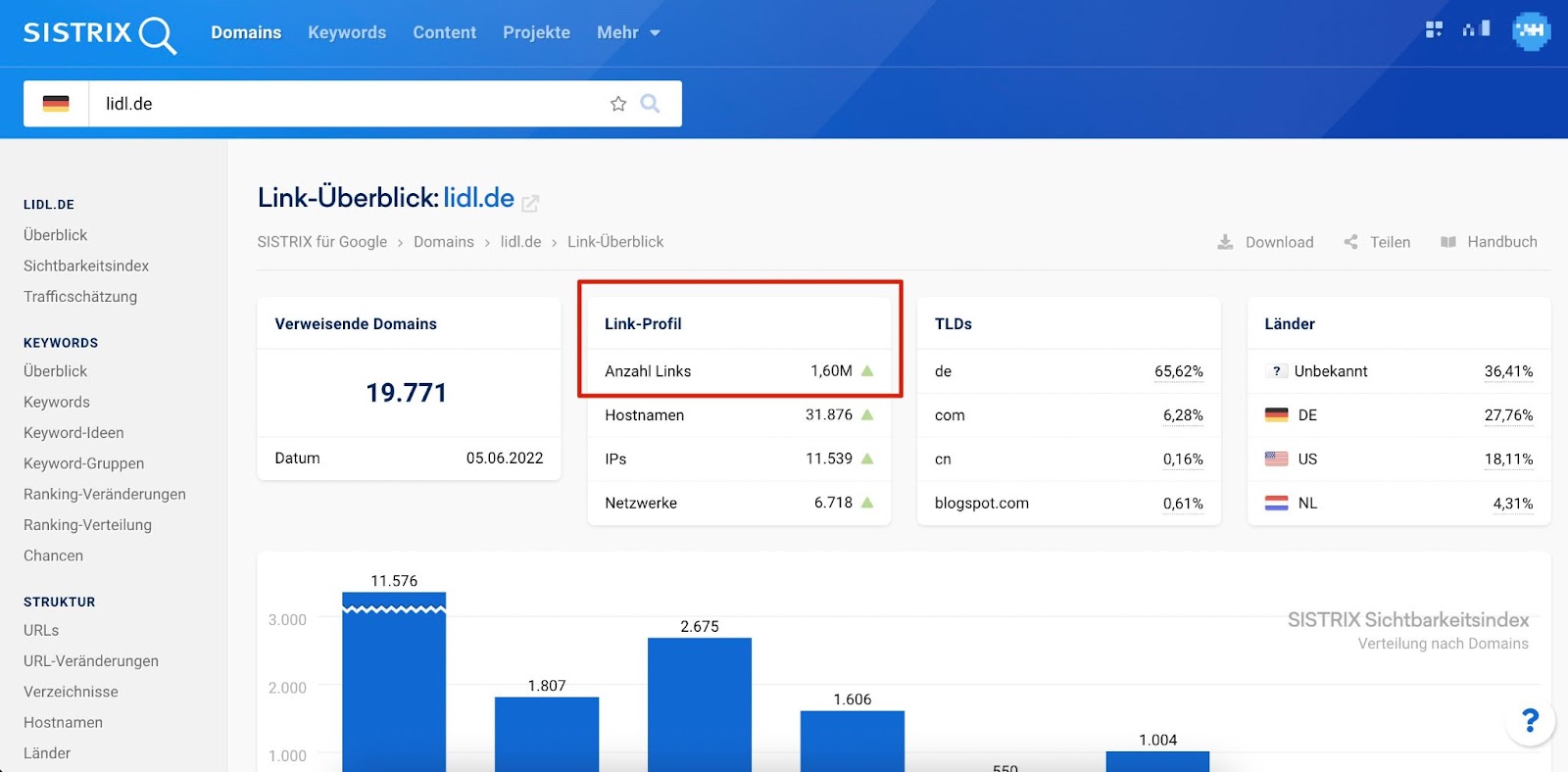The width and height of the screenshot is (1568, 772).
Task: Click the green arrow next to Netzwerke
Action: coord(867,502)
